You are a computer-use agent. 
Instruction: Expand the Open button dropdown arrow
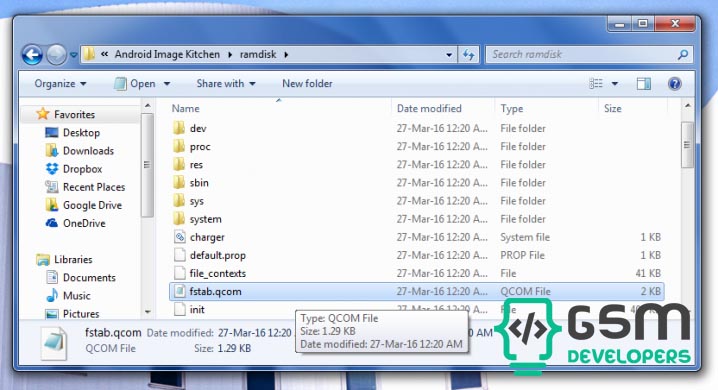[x=167, y=84]
